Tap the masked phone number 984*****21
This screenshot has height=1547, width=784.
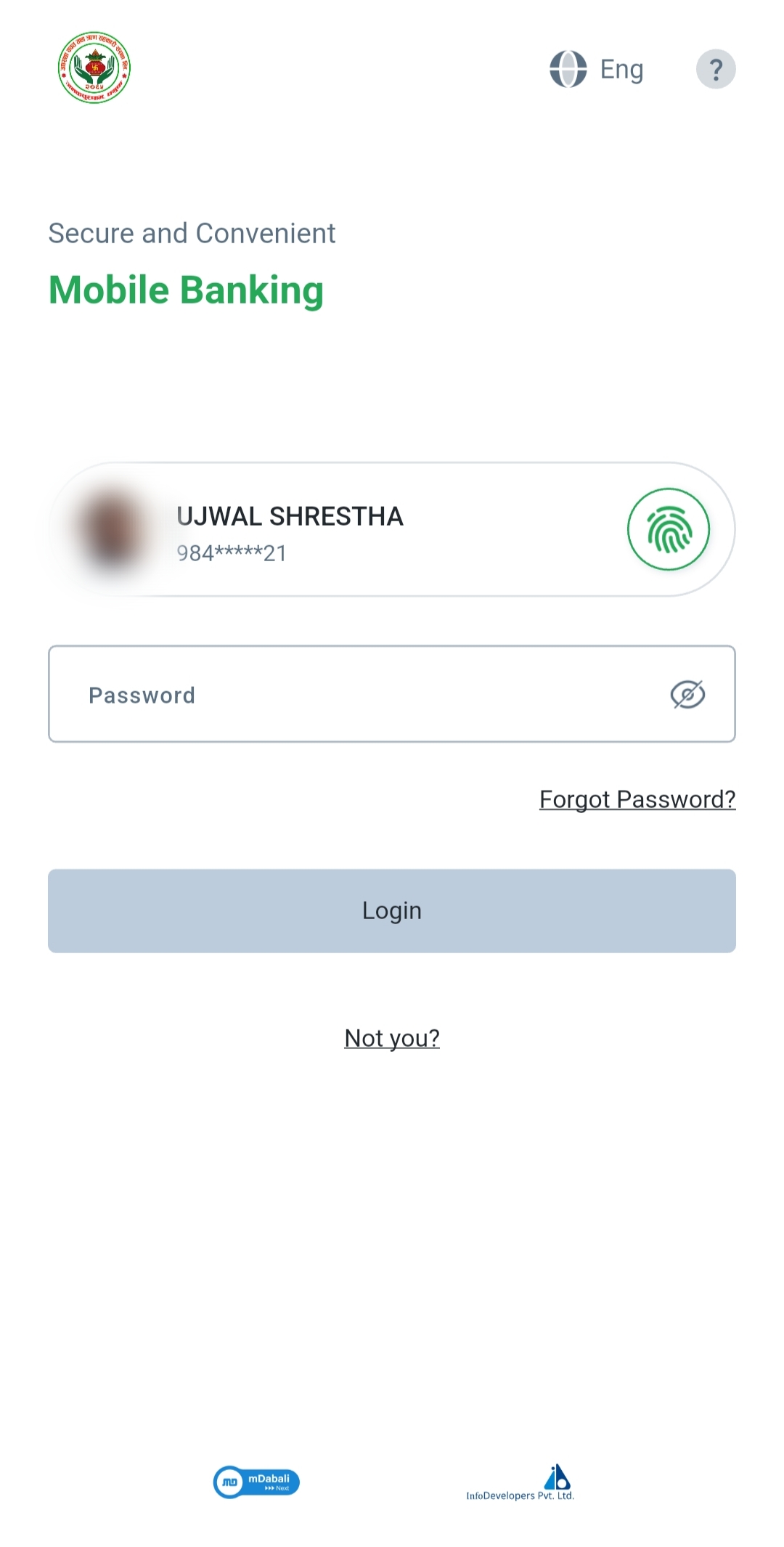(x=232, y=554)
